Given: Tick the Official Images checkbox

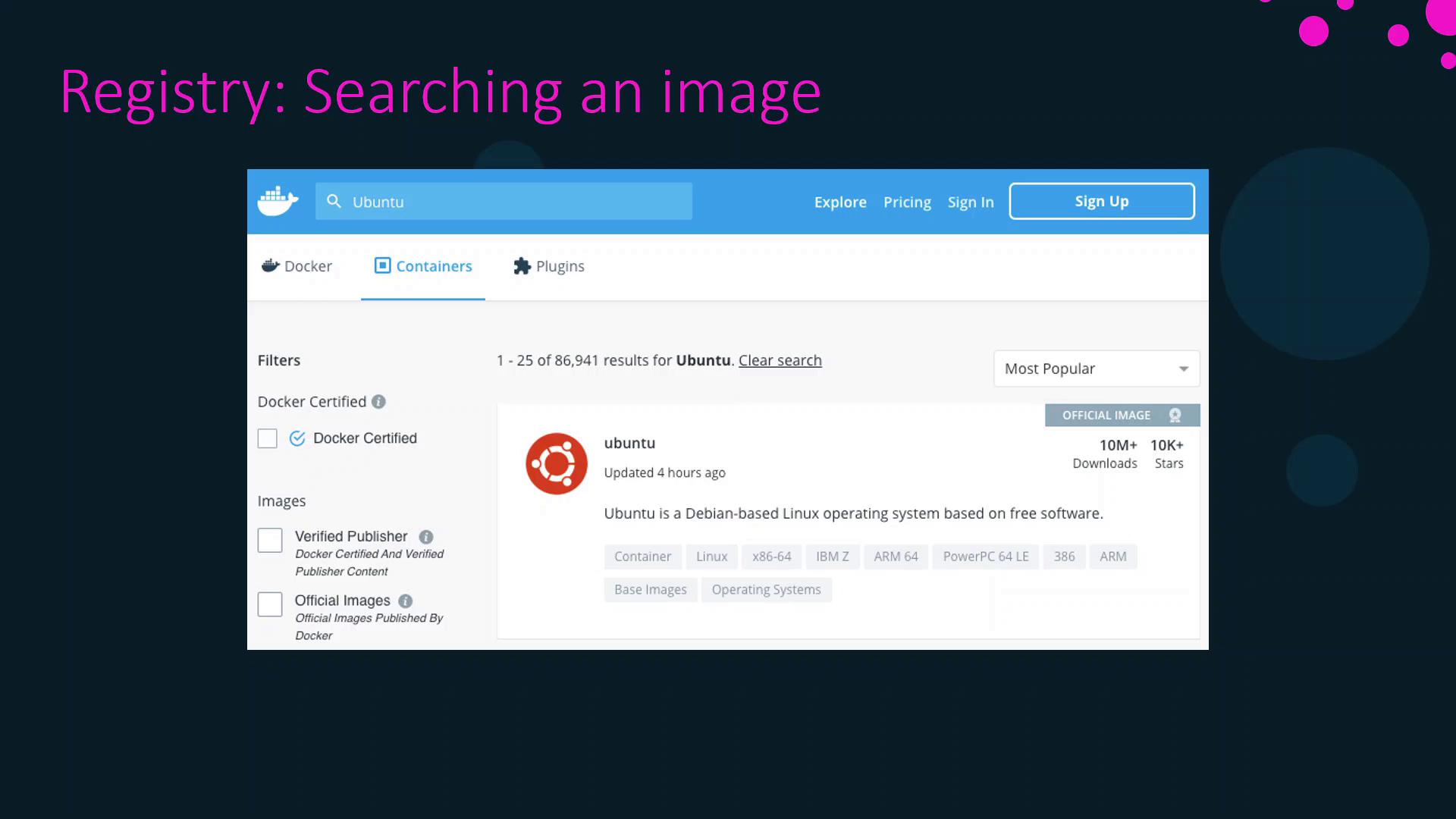Looking at the screenshot, I should (x=270, y=604).
